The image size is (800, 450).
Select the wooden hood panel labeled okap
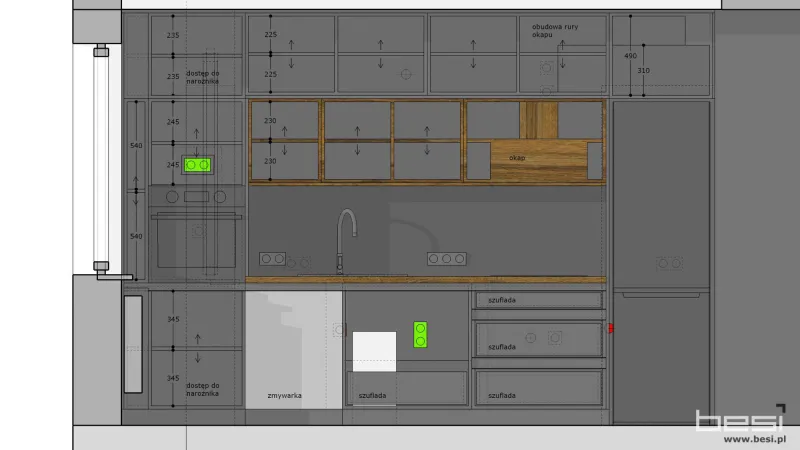tap(539, 160)
